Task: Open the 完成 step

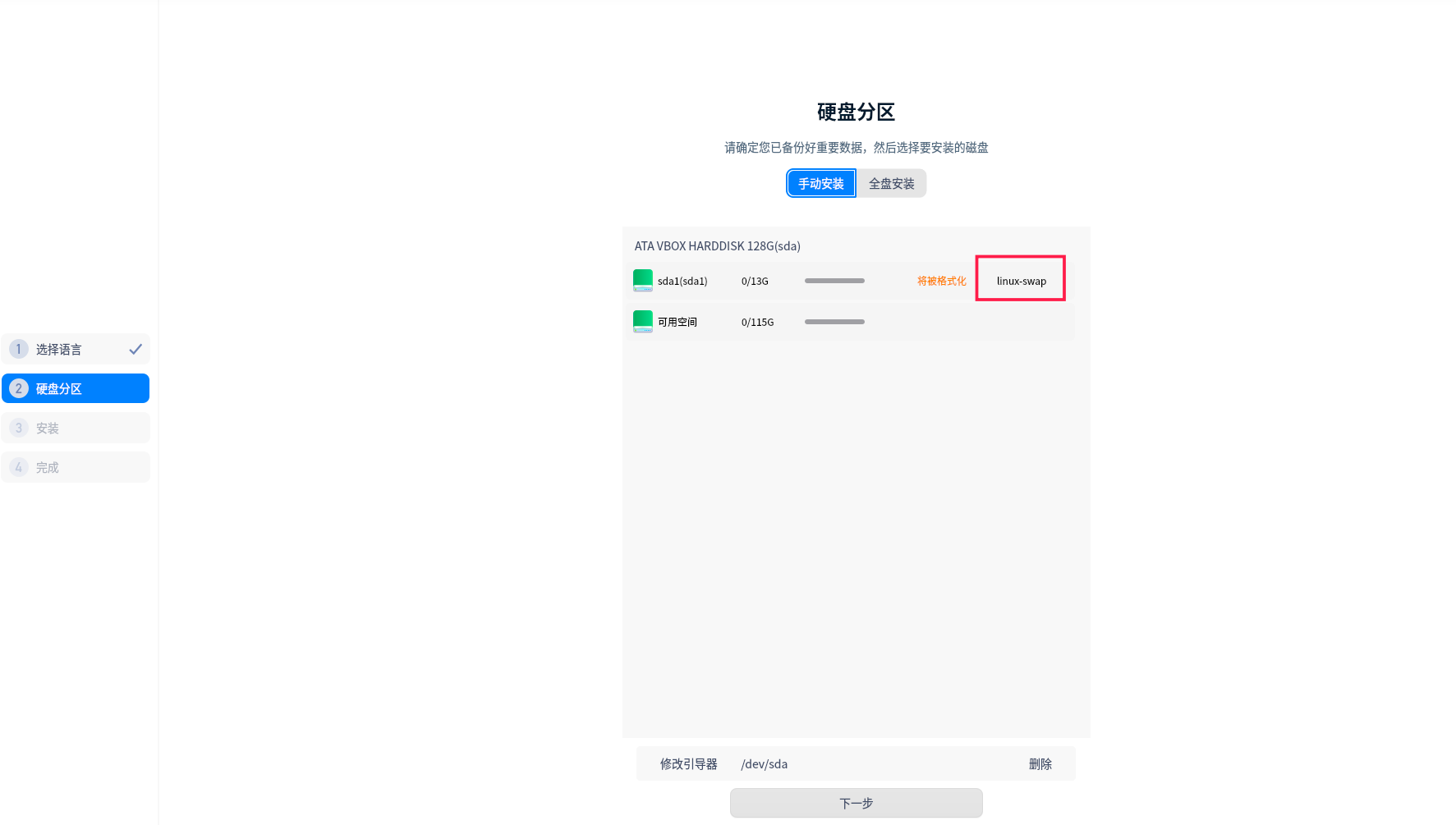Action: [76, 467]
